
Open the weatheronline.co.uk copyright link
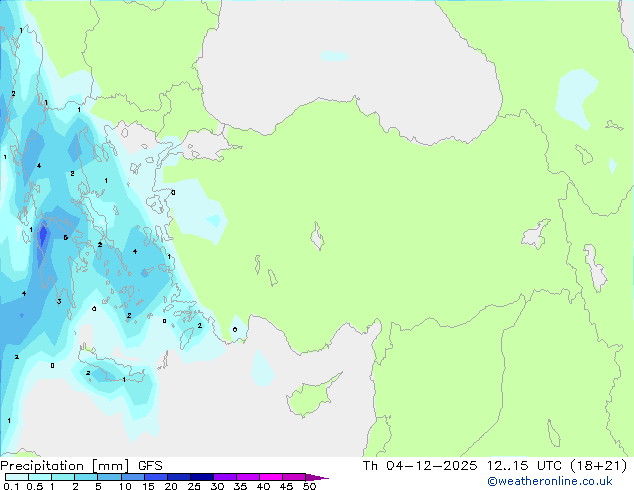549,481
